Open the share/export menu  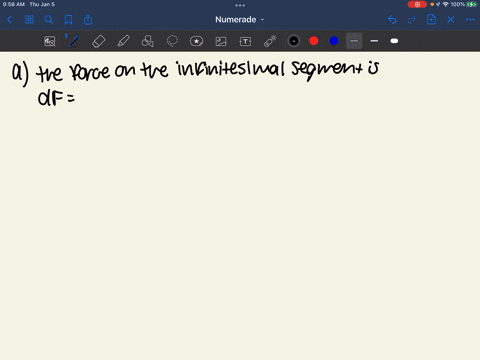coord(88,20)
